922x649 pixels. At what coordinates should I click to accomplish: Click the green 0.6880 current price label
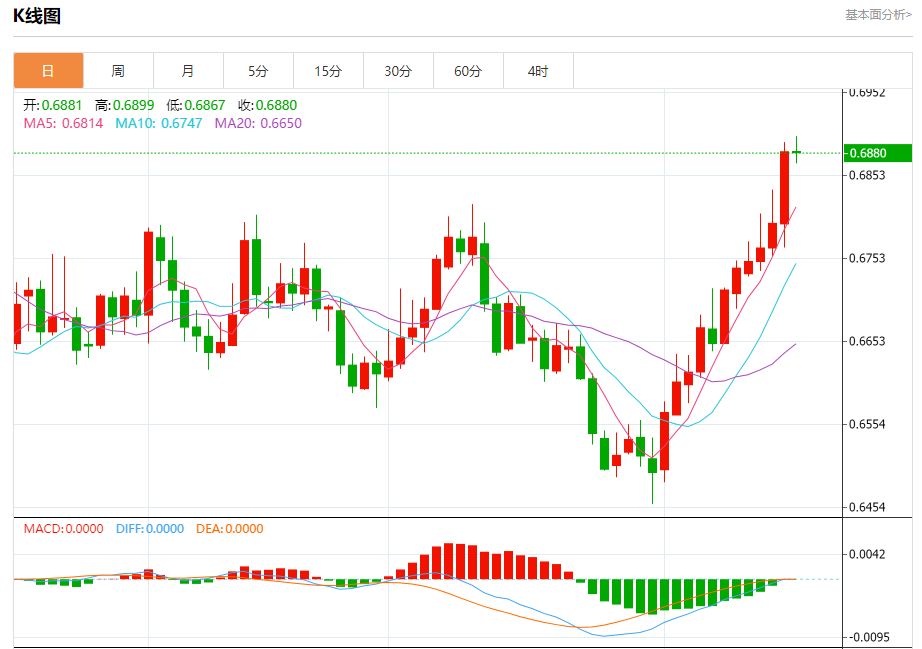pyautogui.click(x=877, y=153)
